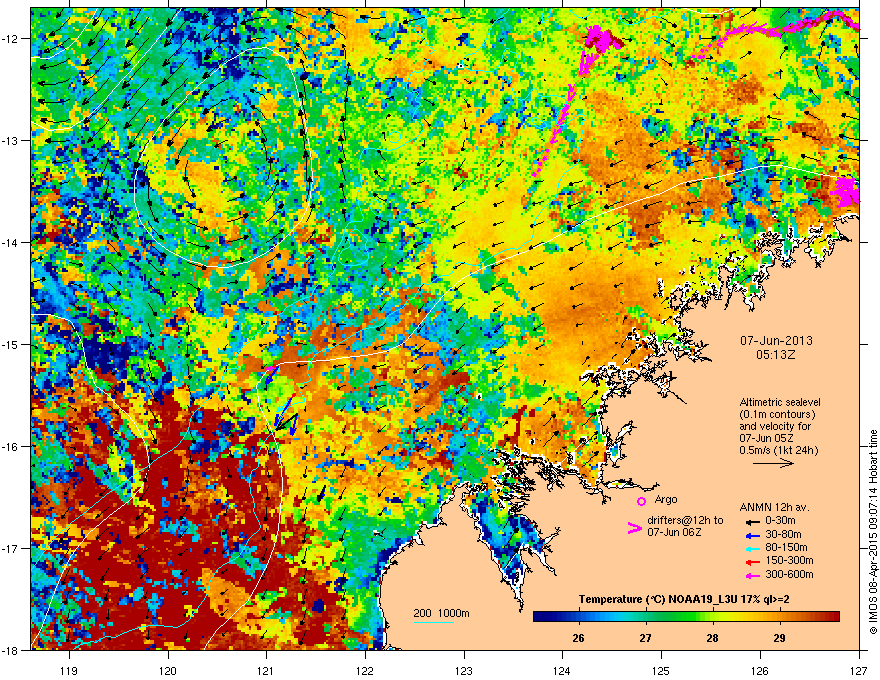Click the '200 1000m' isobath label
The image size is (880, 680).
click(442, 613)
